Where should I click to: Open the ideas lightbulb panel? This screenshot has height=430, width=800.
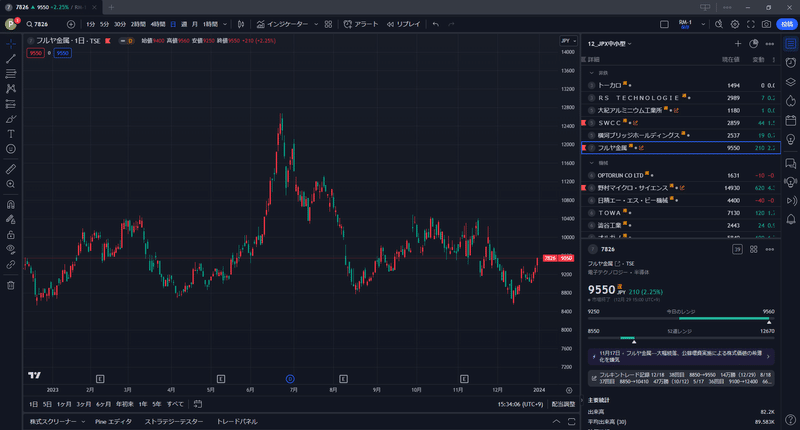point(790,139)
